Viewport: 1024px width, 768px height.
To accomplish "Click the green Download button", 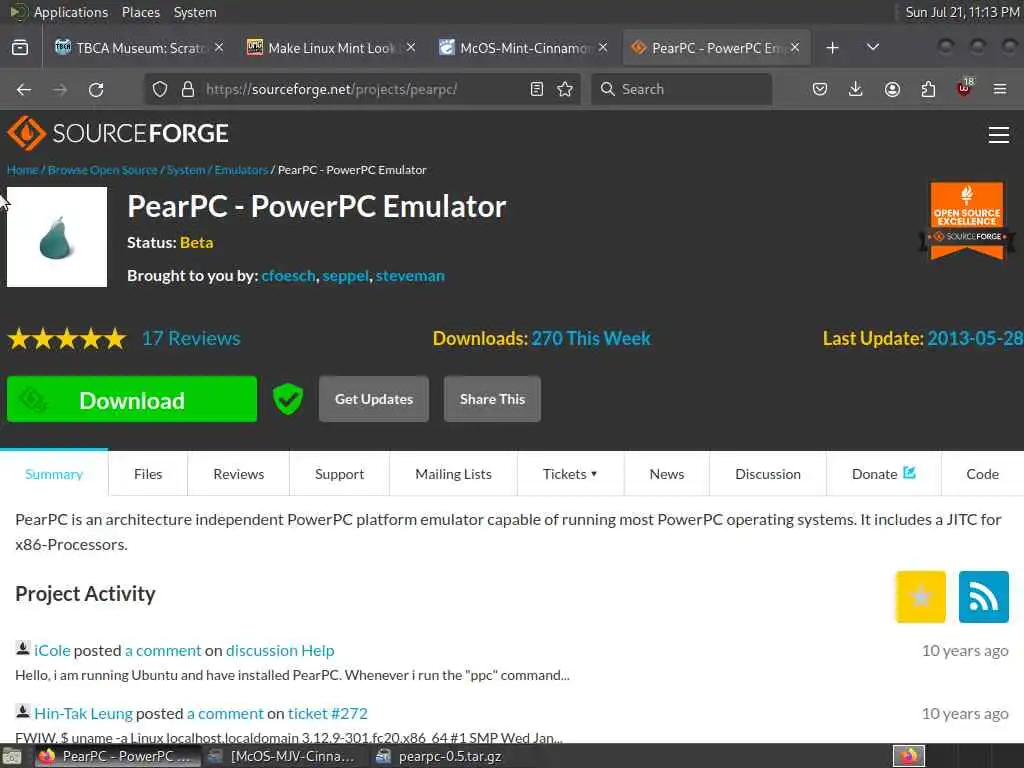I will point(132,399).
